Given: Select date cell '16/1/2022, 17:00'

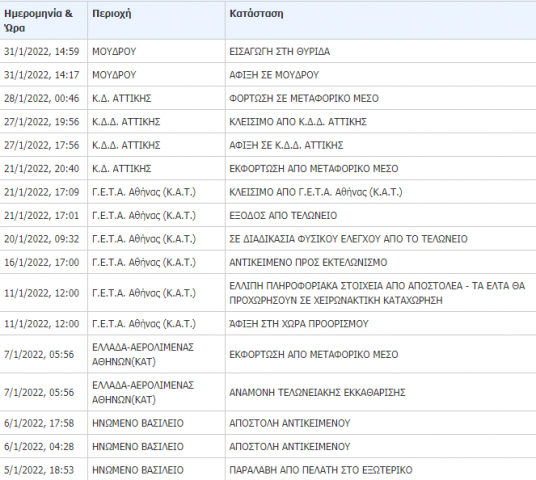Looking at the screenshot, I should 41,262.
